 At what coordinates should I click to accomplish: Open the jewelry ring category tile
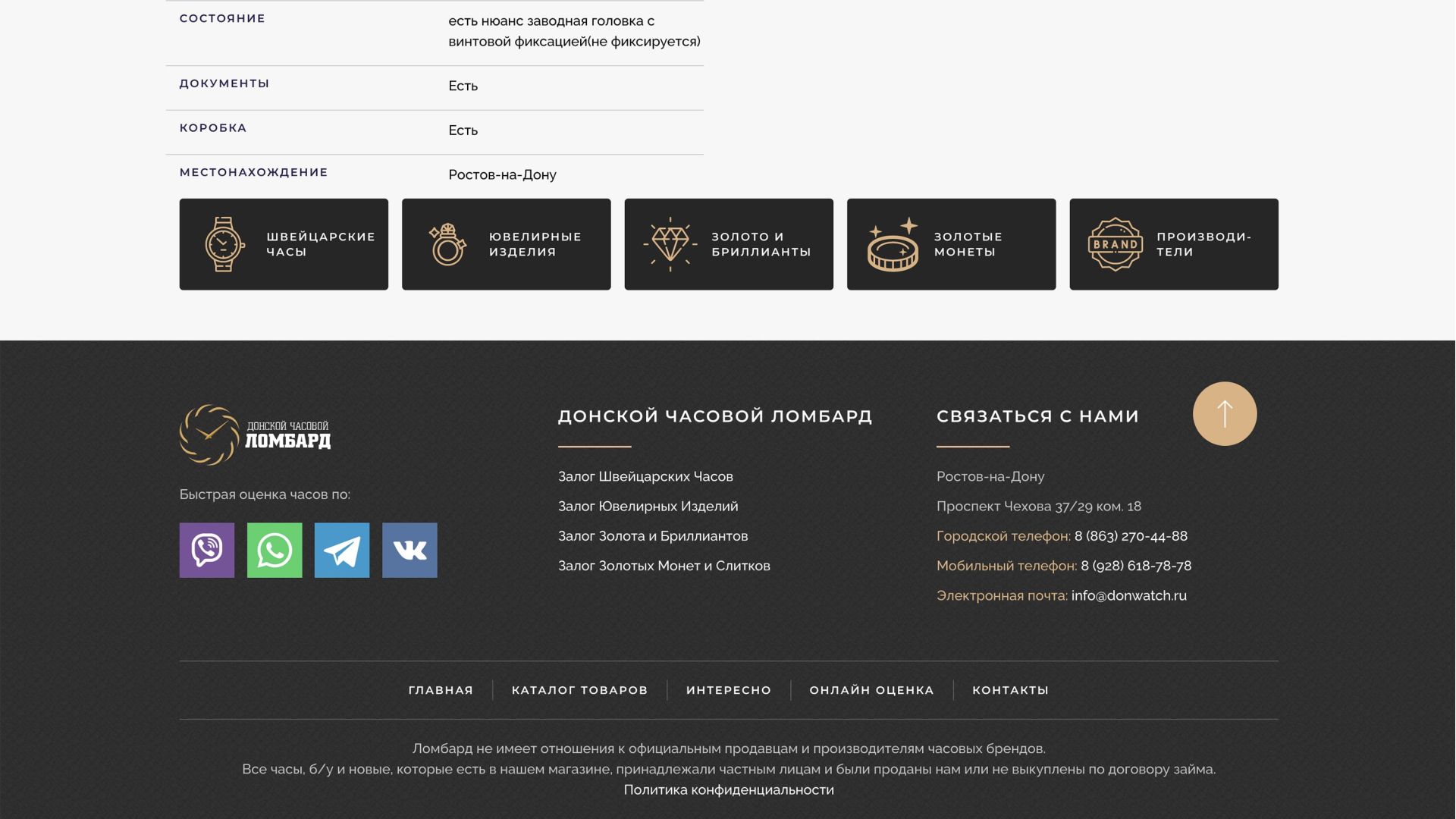[x=506, y=244]
